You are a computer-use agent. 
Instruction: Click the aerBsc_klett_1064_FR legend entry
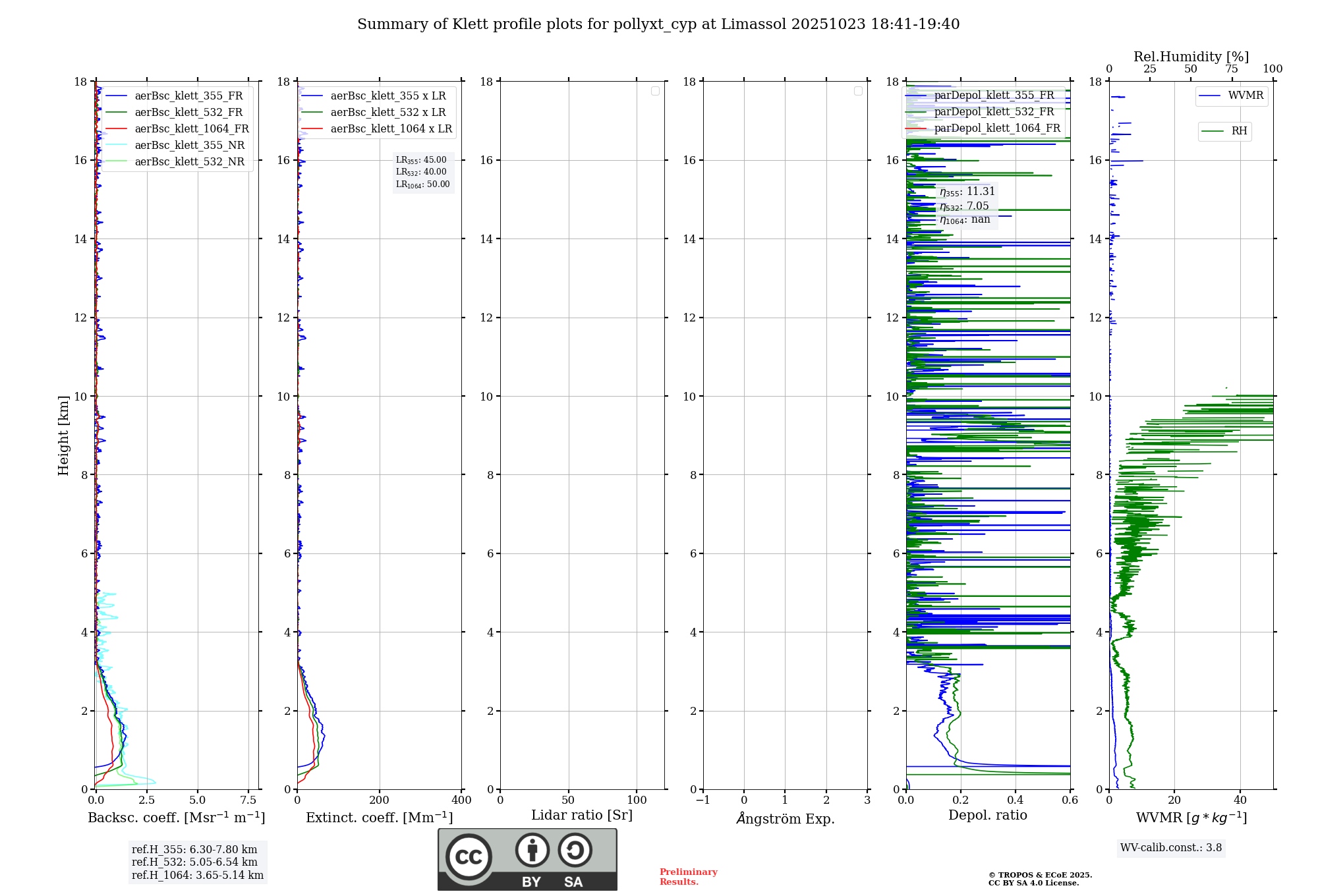192,129
